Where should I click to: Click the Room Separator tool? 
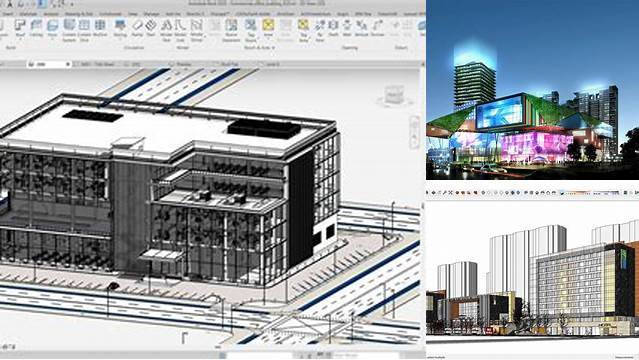231,30
